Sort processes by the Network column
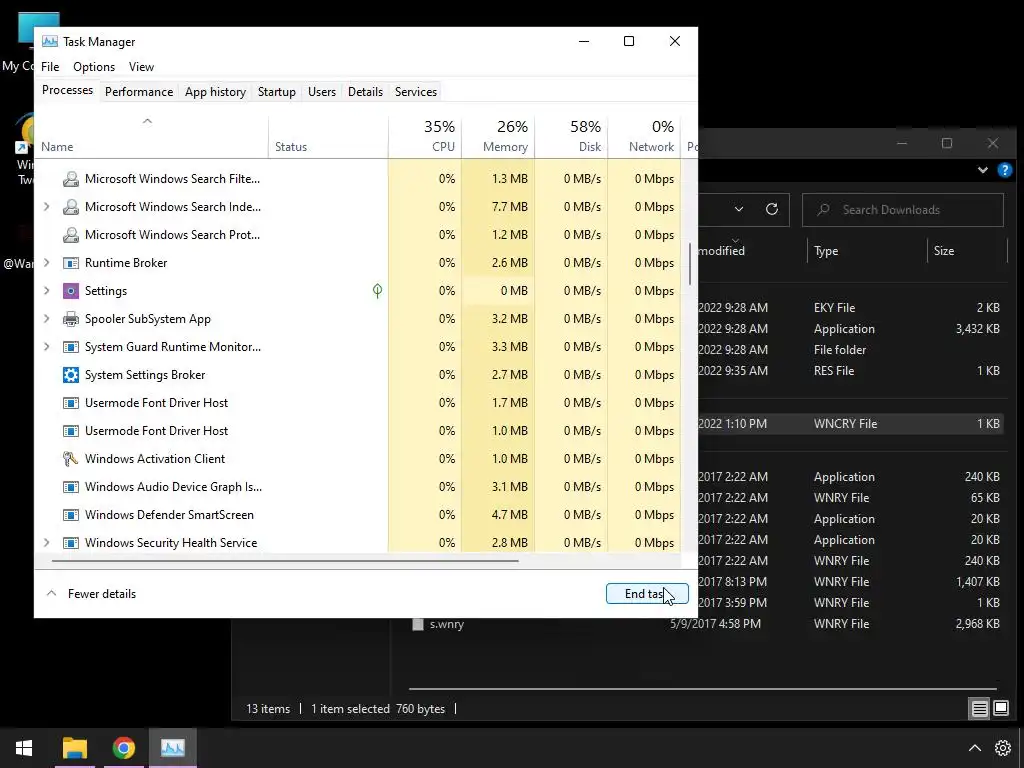1024x768 pixels. (645, 136)
